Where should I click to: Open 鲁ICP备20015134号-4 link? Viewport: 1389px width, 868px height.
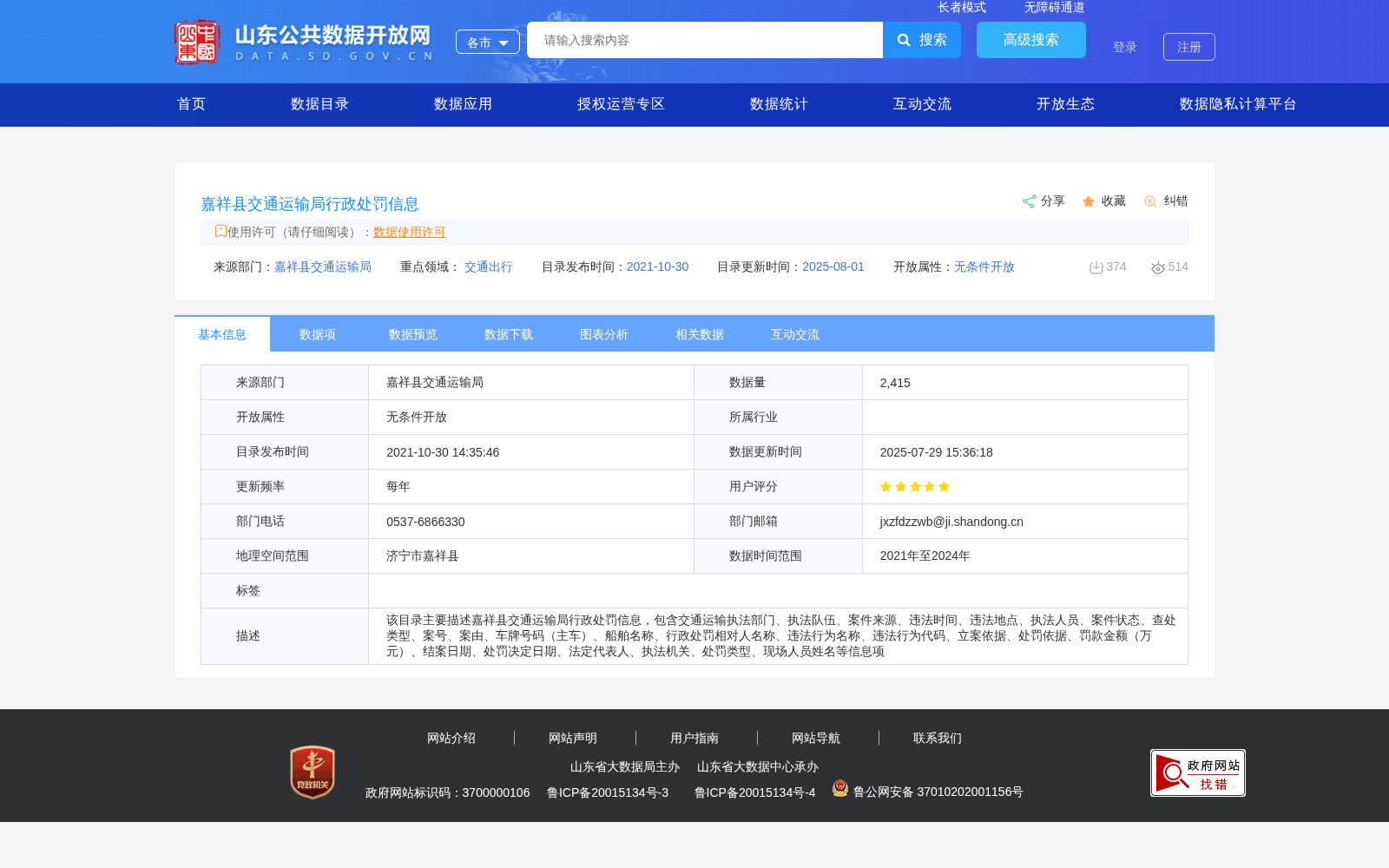tap(755, 792)
